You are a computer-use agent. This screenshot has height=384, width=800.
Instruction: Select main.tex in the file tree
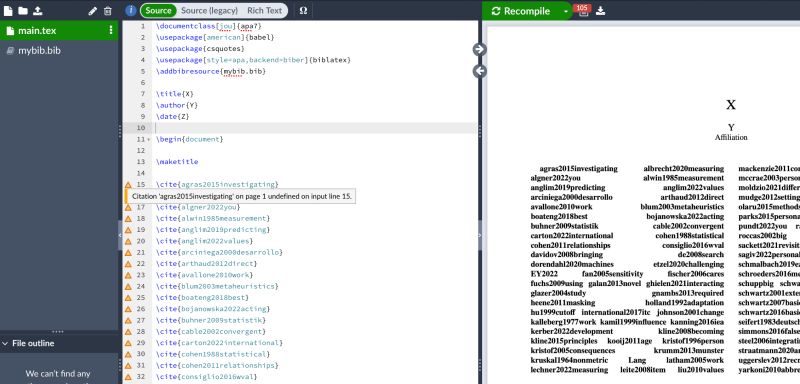coord(59,31)
